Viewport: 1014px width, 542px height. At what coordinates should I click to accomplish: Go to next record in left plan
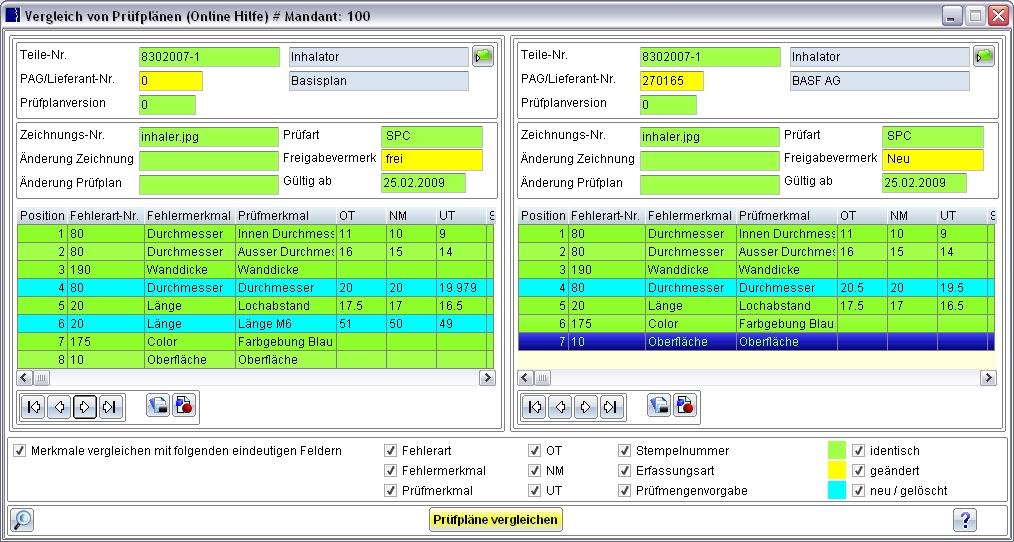[85, 406]
